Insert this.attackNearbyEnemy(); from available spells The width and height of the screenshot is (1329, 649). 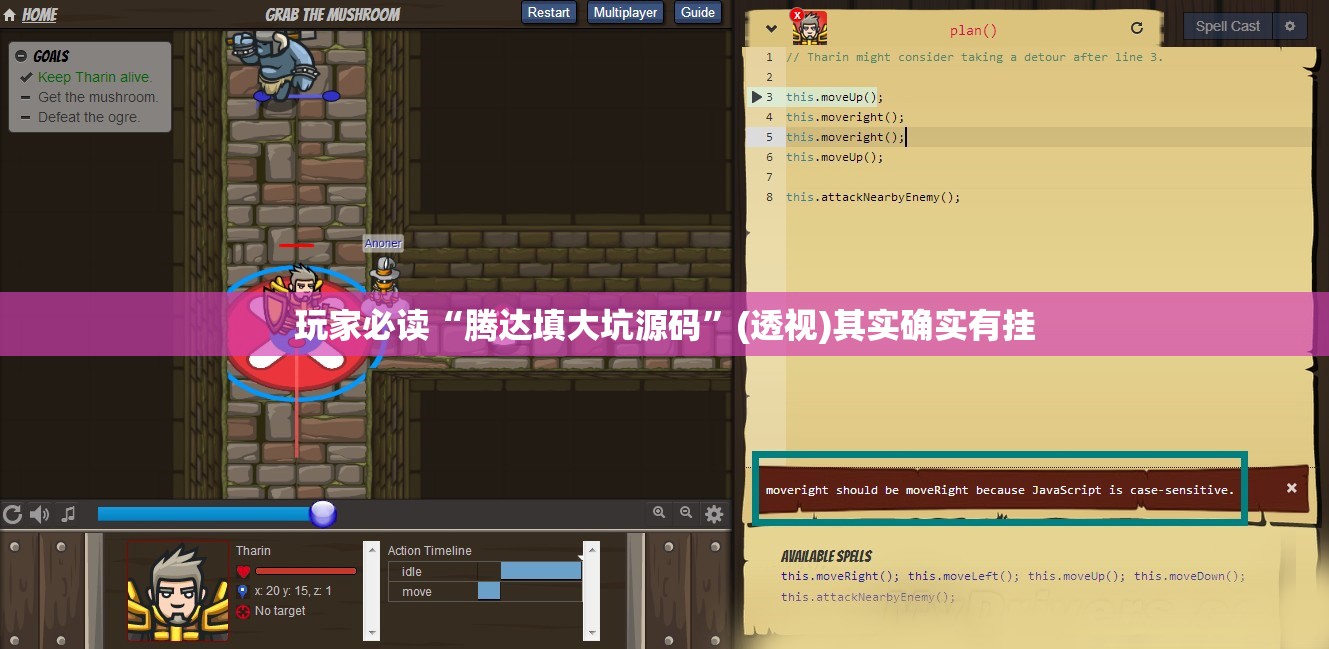click(868, 597)
